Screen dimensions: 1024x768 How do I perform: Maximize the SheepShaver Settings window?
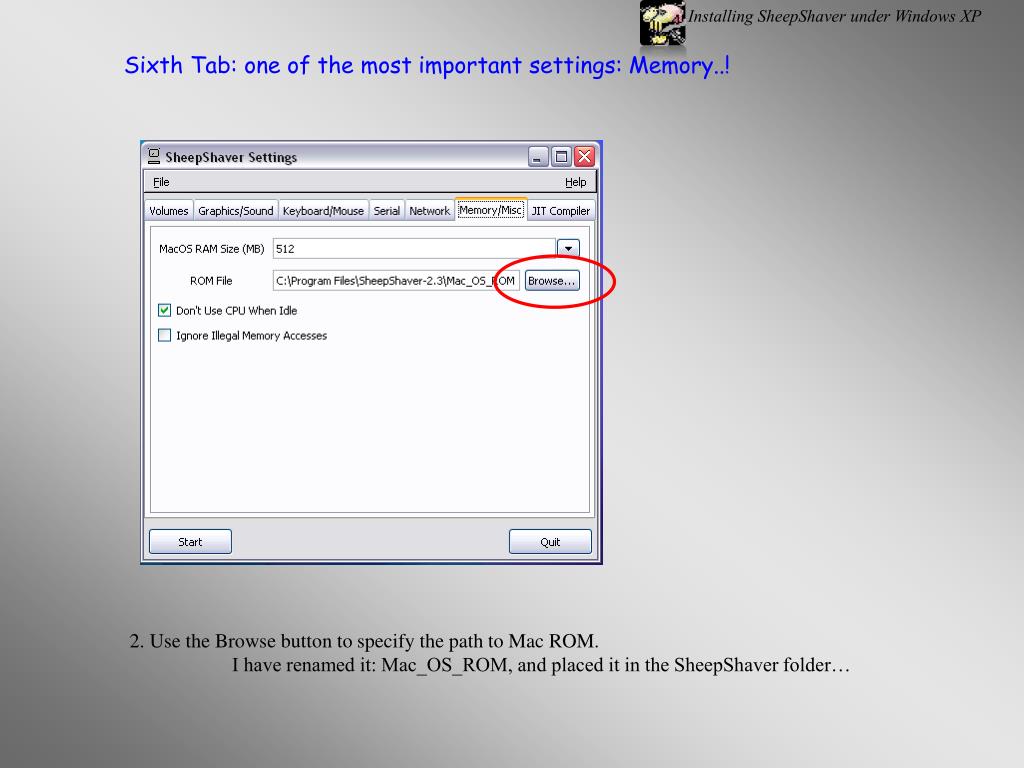tap(561, 157)
